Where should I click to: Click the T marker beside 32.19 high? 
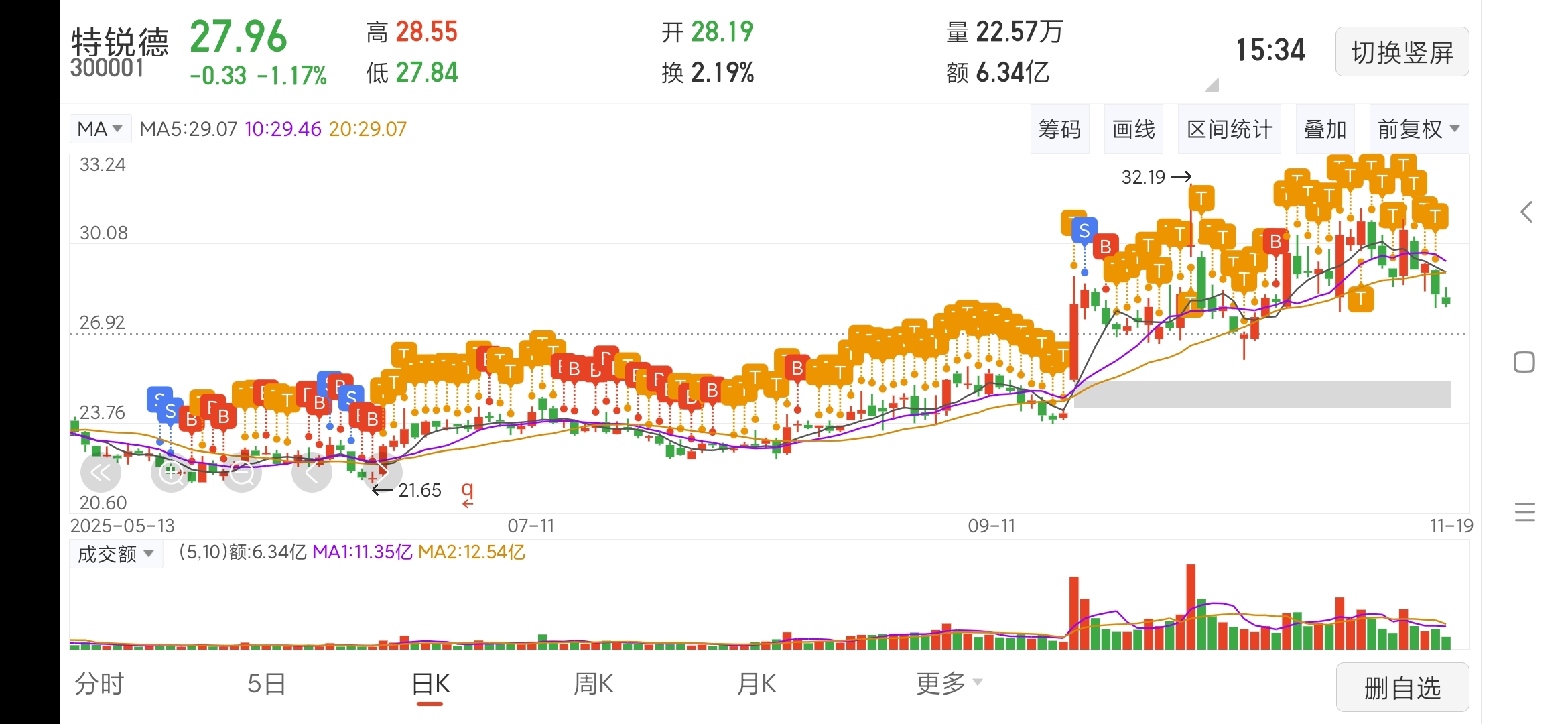click(1201, 198)
